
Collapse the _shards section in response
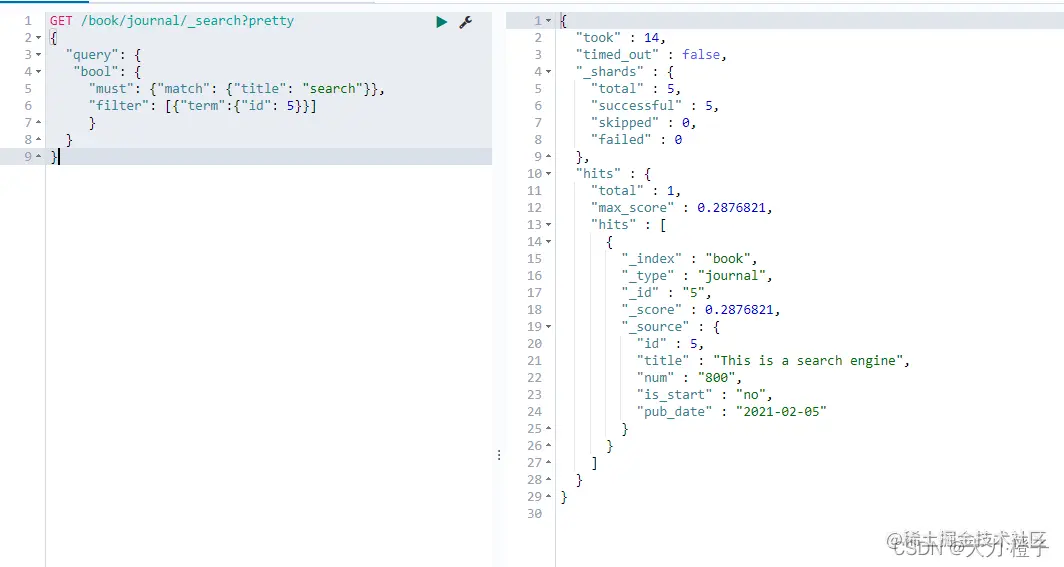coord(548,72)
